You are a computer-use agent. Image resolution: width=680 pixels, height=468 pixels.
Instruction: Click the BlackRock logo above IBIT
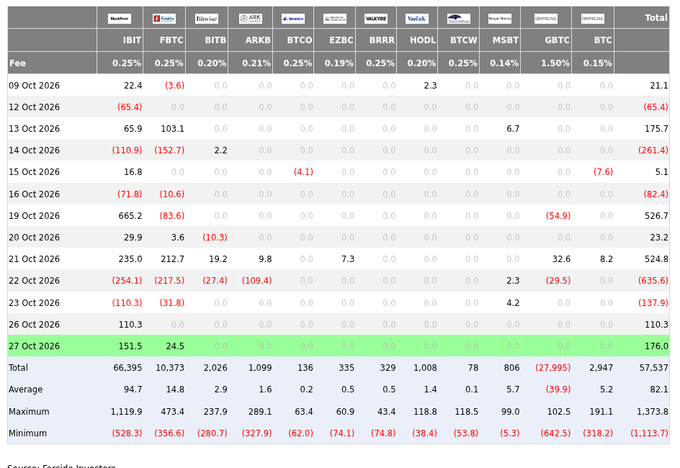(119, 19)
